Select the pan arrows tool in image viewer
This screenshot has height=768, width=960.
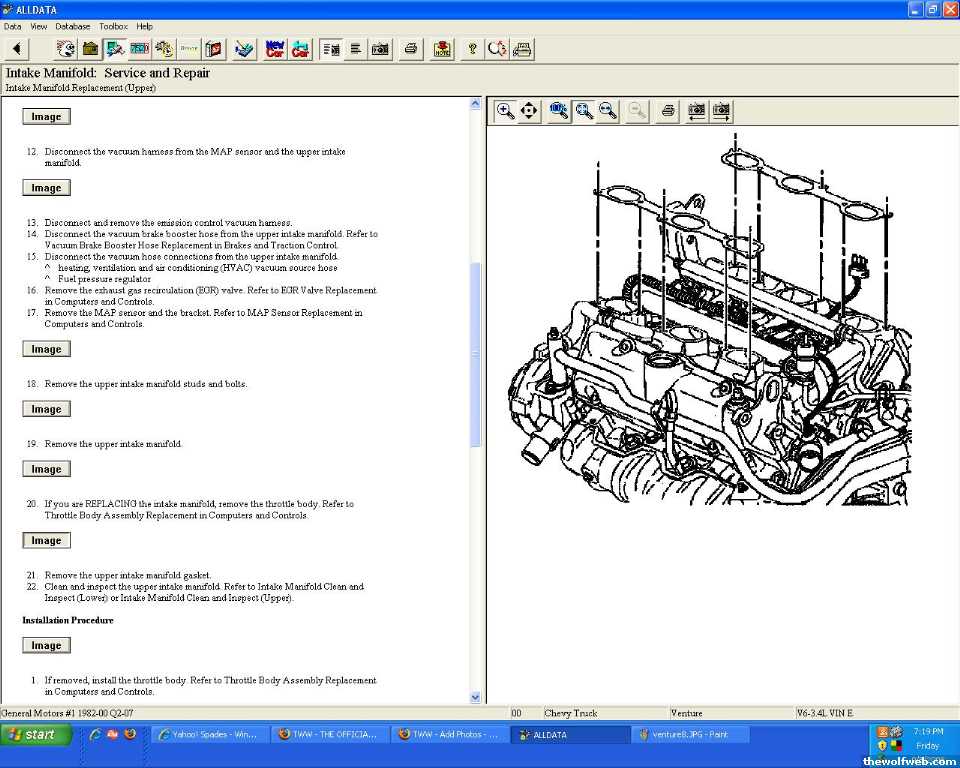coord(530,111)
